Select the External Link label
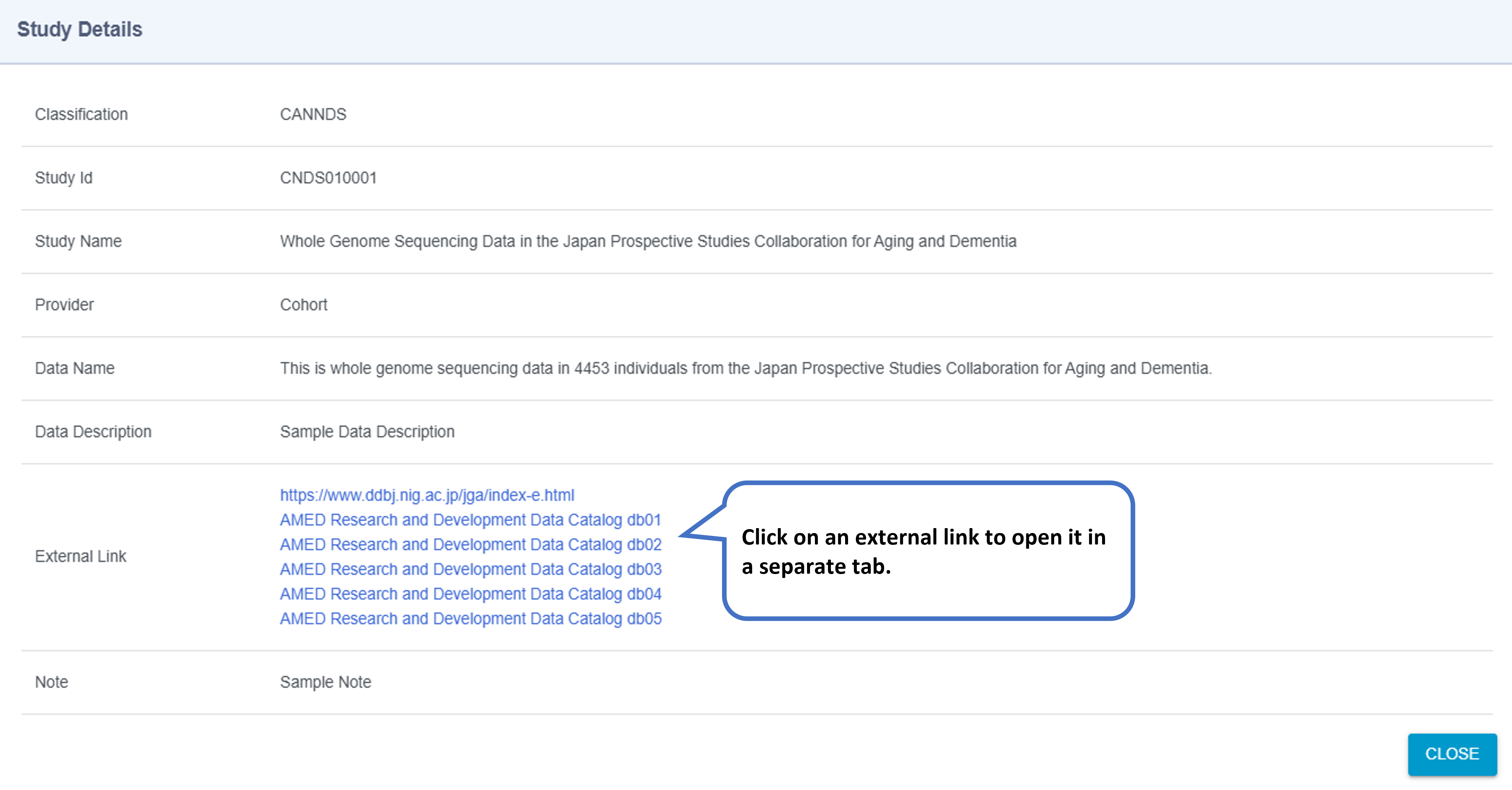1512x790 pixels. click(80, 556)
